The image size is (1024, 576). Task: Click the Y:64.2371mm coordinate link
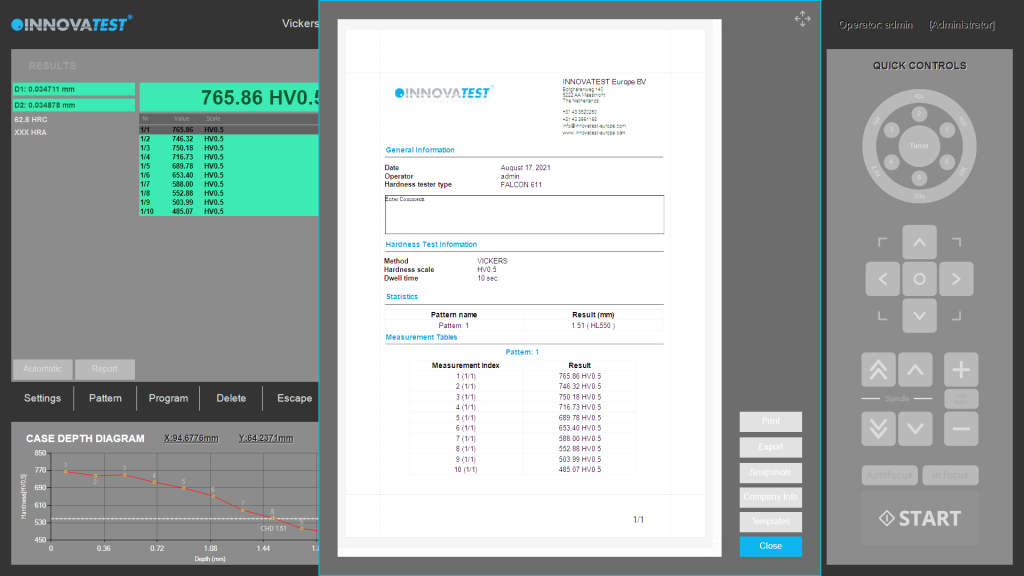click(266, 438)
